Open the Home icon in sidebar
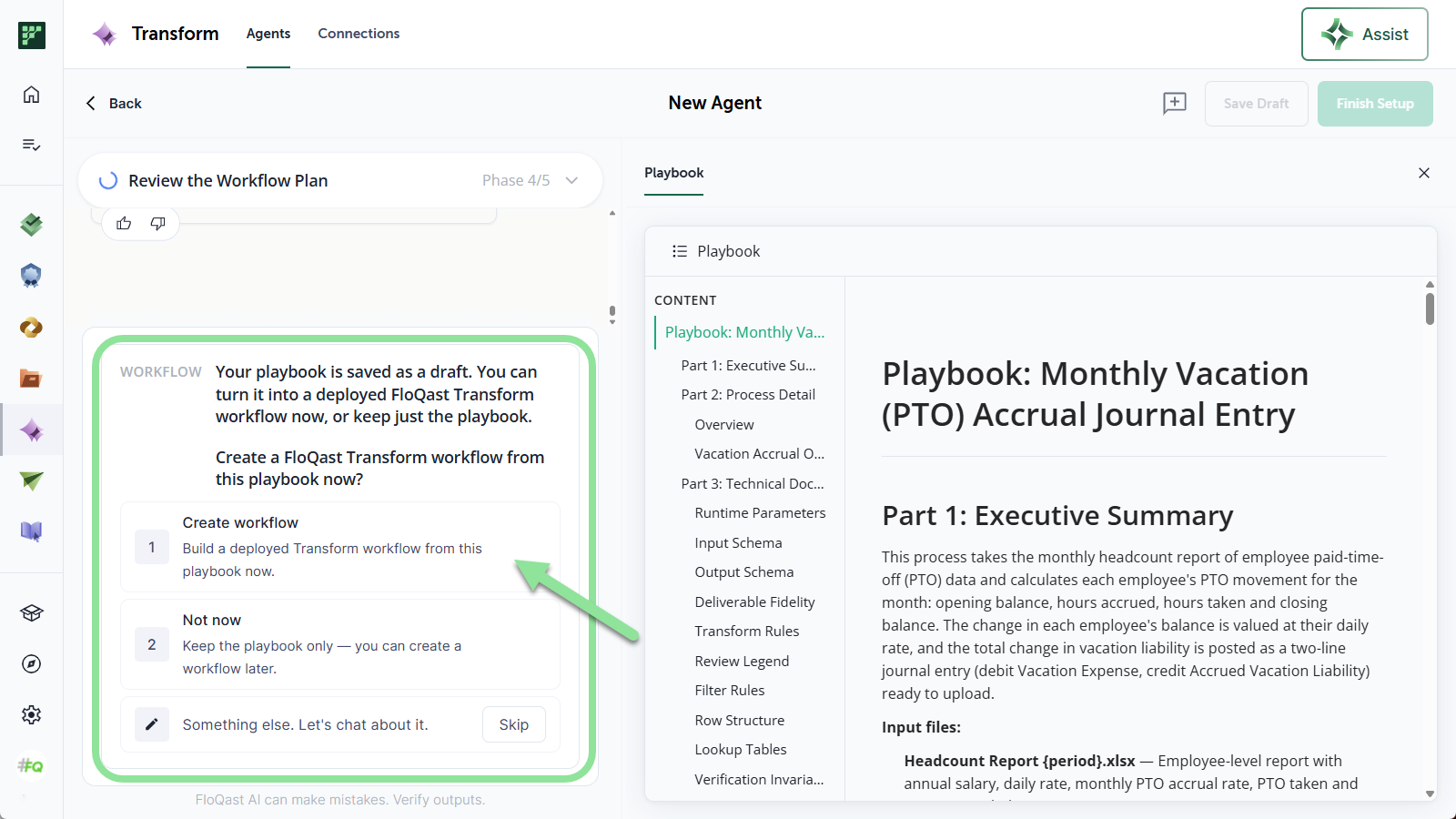The width and height of the screenshot is (1456, 819). tap(31, 95)
